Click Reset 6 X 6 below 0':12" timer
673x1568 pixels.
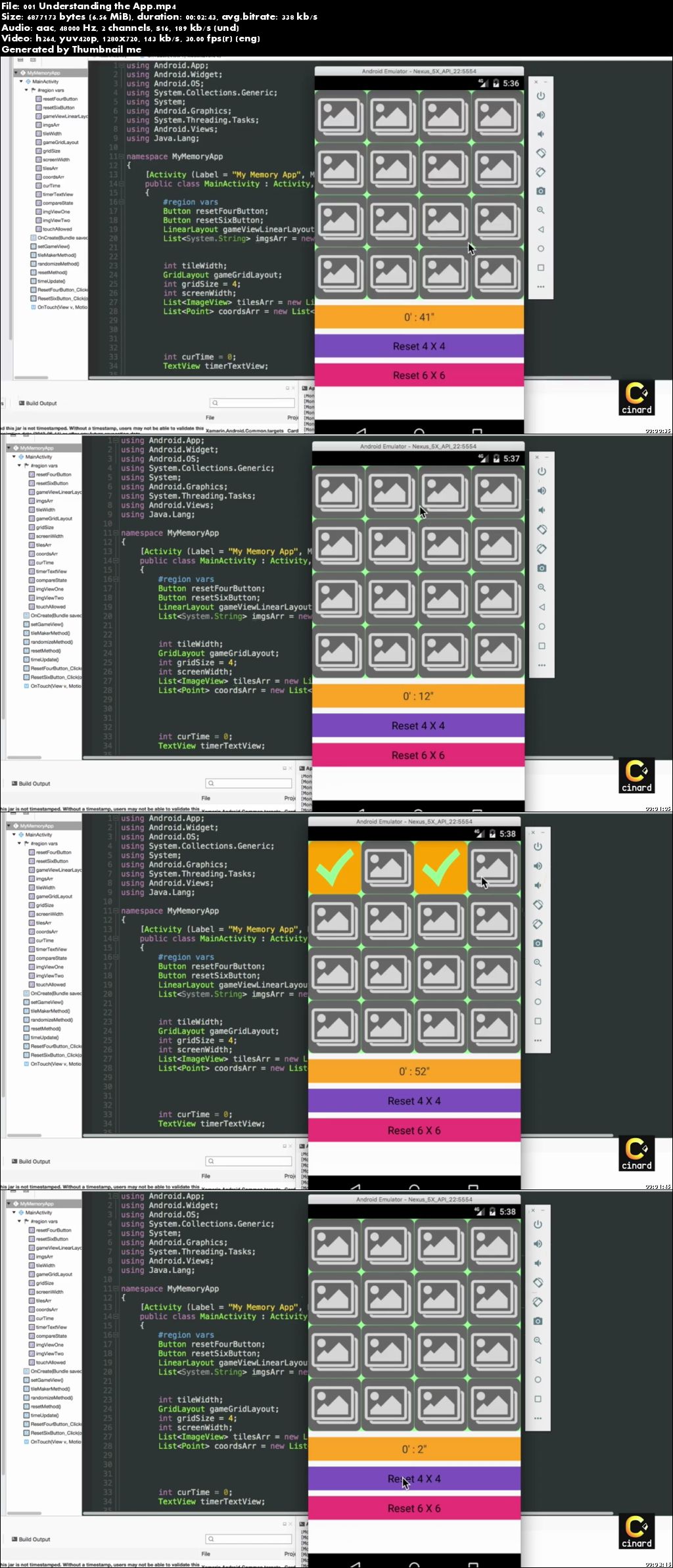[418, 755]
